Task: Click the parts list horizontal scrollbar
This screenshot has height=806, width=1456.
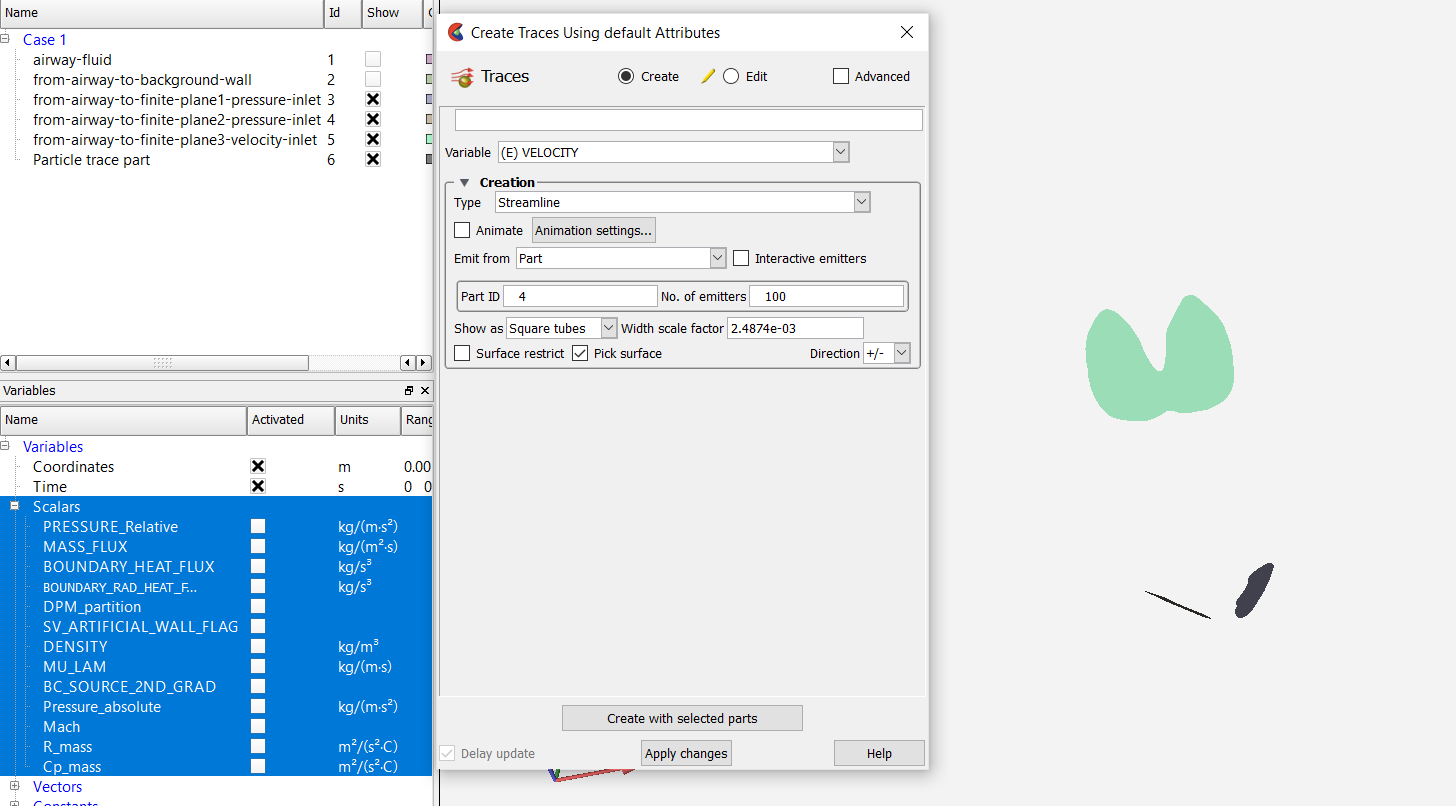Action: pos(162,363)
